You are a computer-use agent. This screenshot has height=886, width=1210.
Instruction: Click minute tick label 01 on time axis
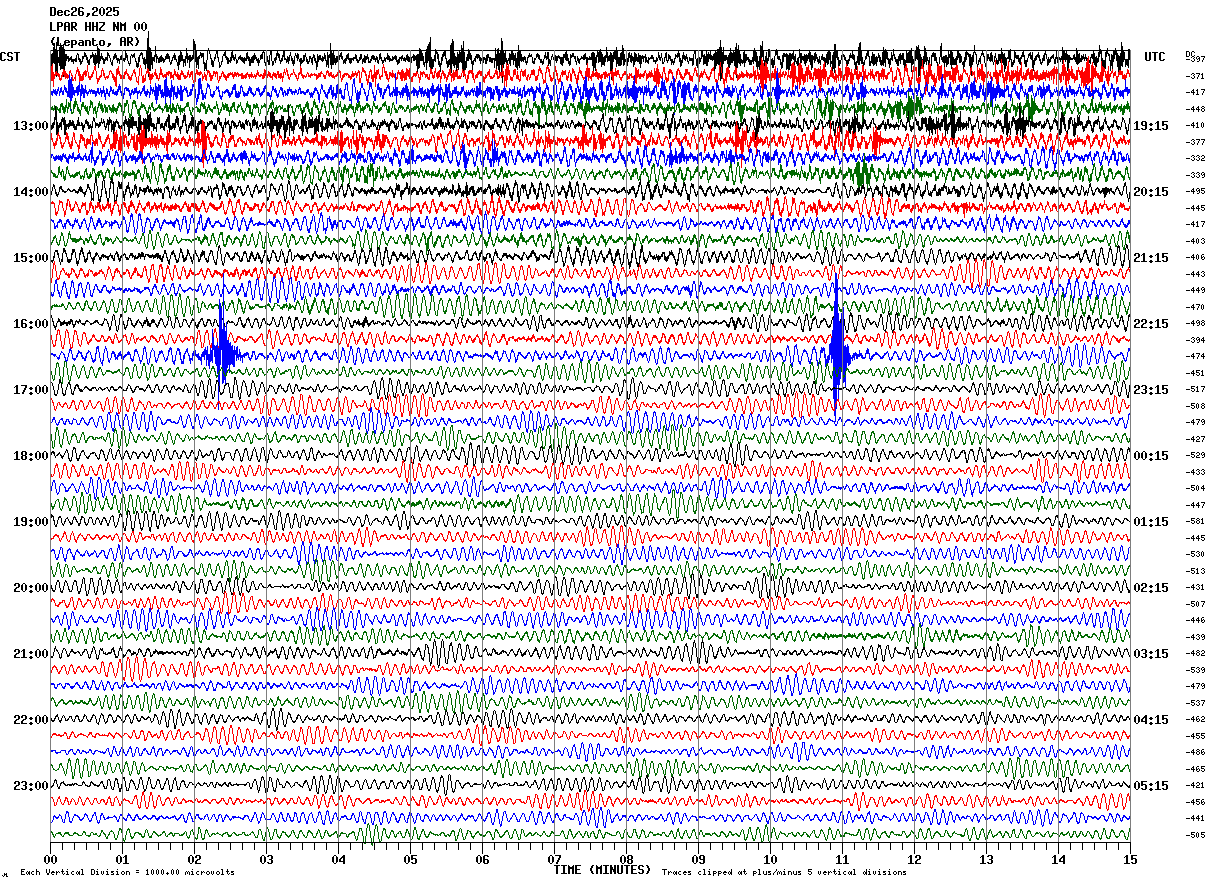pyautogui.click(x=122, y=859)
